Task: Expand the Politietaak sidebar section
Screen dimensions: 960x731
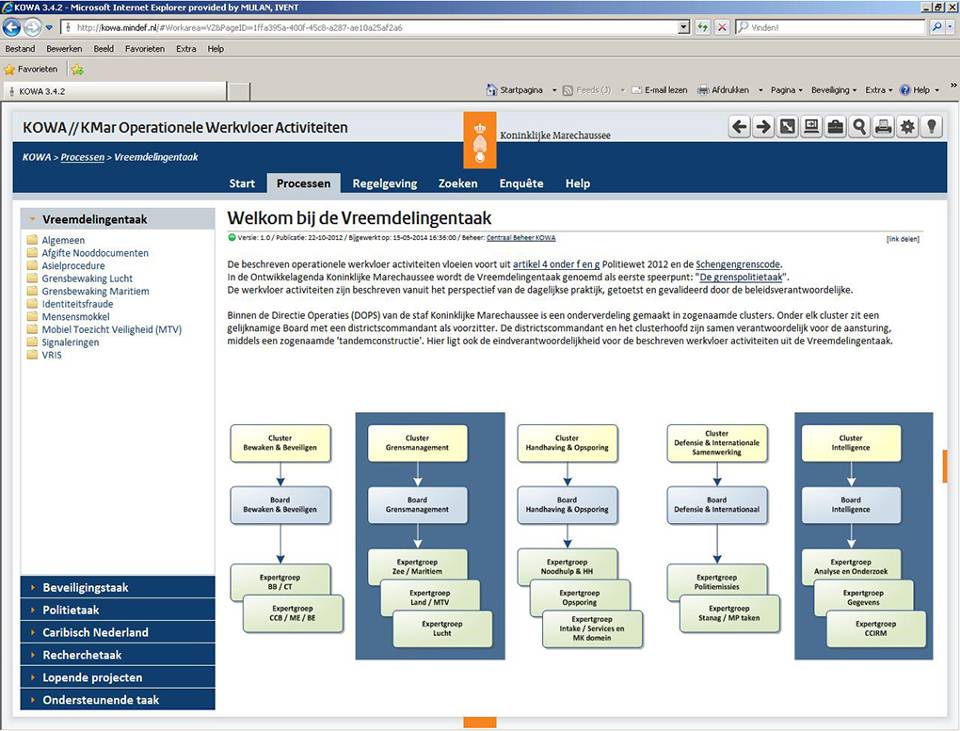Action: tap(70, 610)
